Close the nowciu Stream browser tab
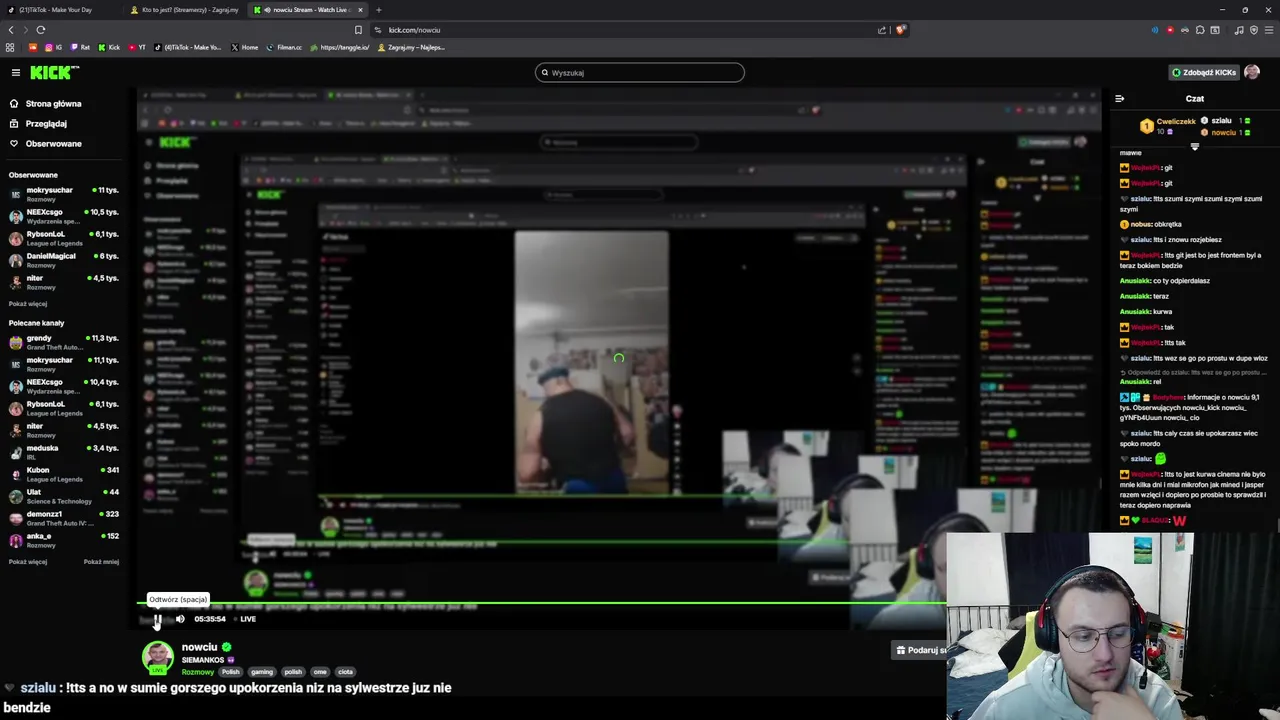Screen dimensions: 1280x720 coord(361,10)
